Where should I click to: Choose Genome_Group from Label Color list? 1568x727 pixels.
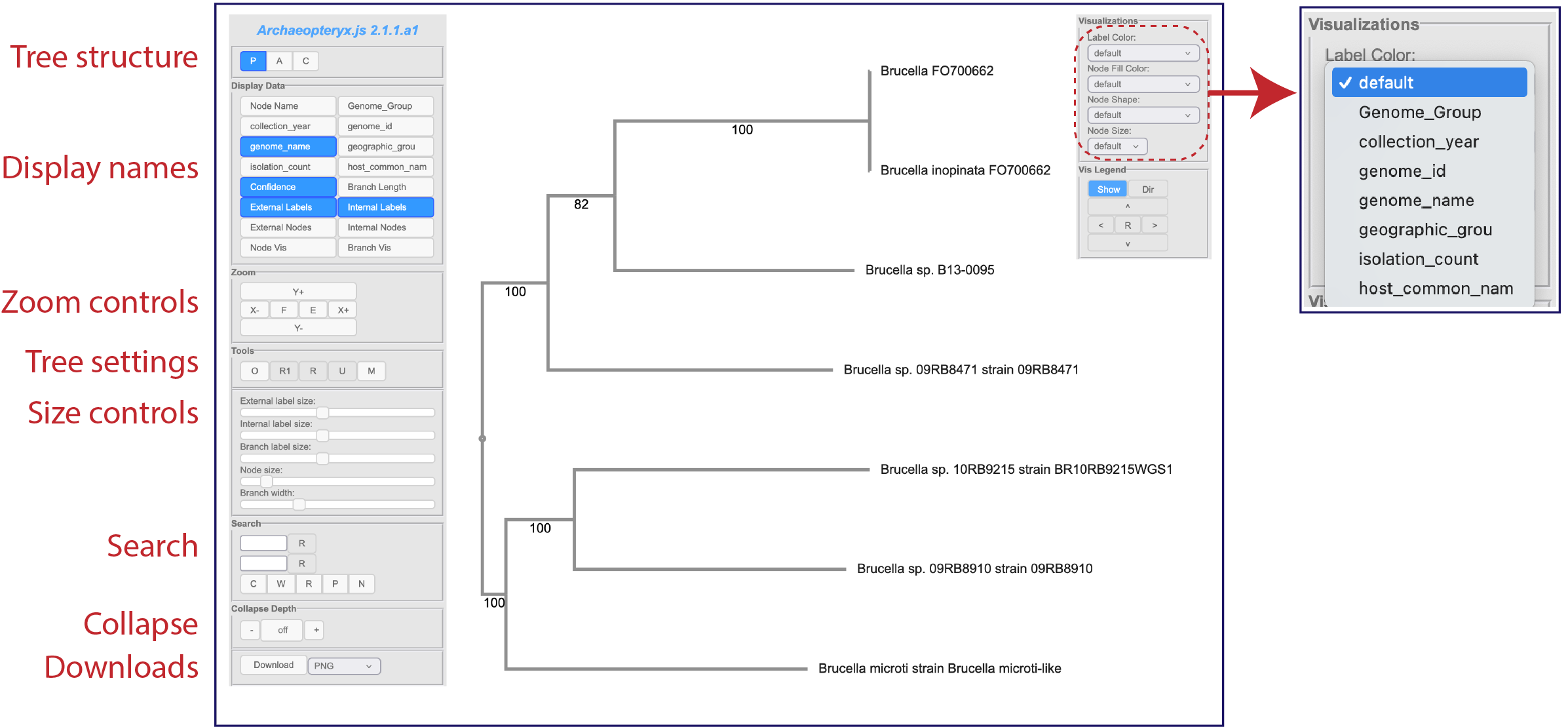pyautogui.click(x=1419, y=112)
